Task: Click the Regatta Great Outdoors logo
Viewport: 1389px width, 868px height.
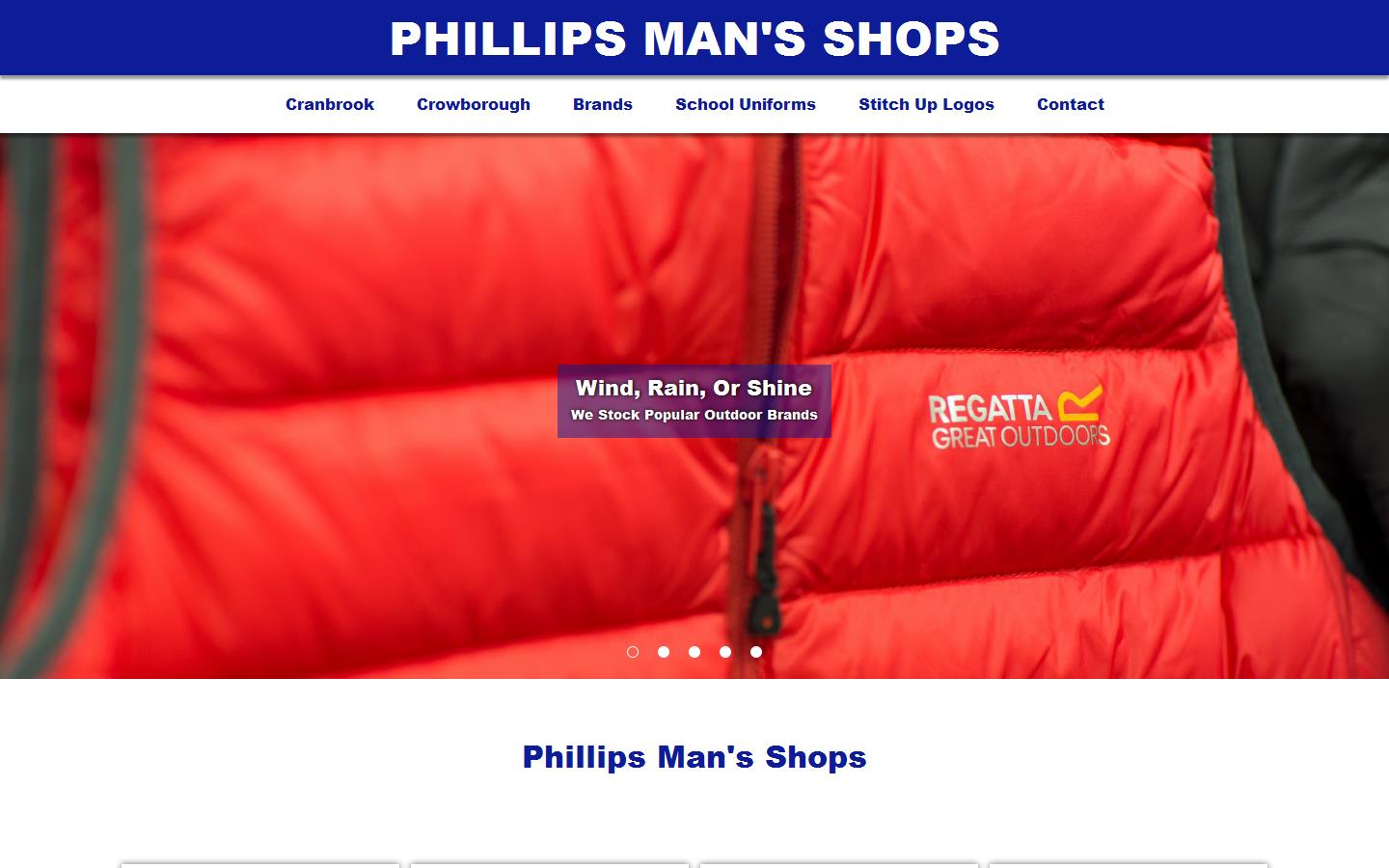Action: [1019, 417]
